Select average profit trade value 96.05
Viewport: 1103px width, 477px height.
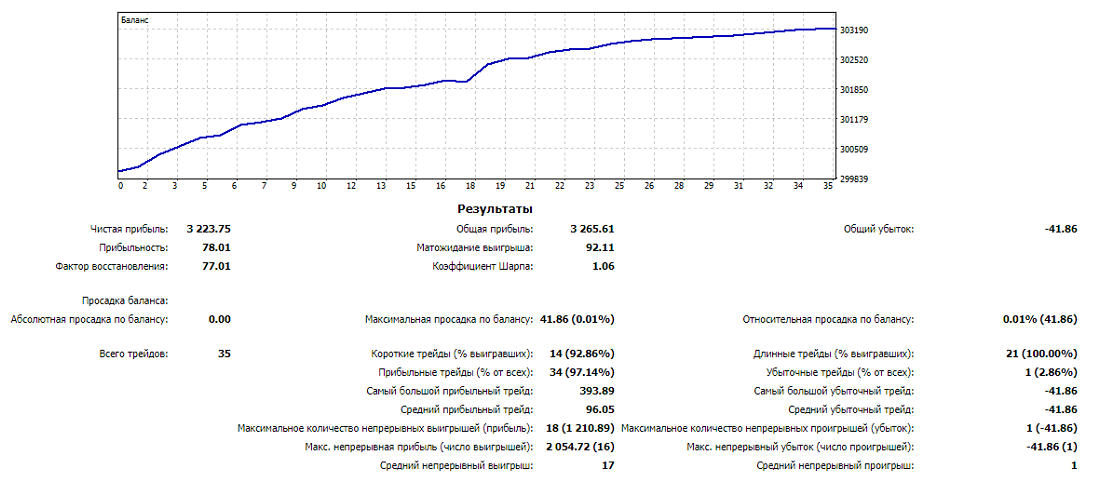[600, 409]
